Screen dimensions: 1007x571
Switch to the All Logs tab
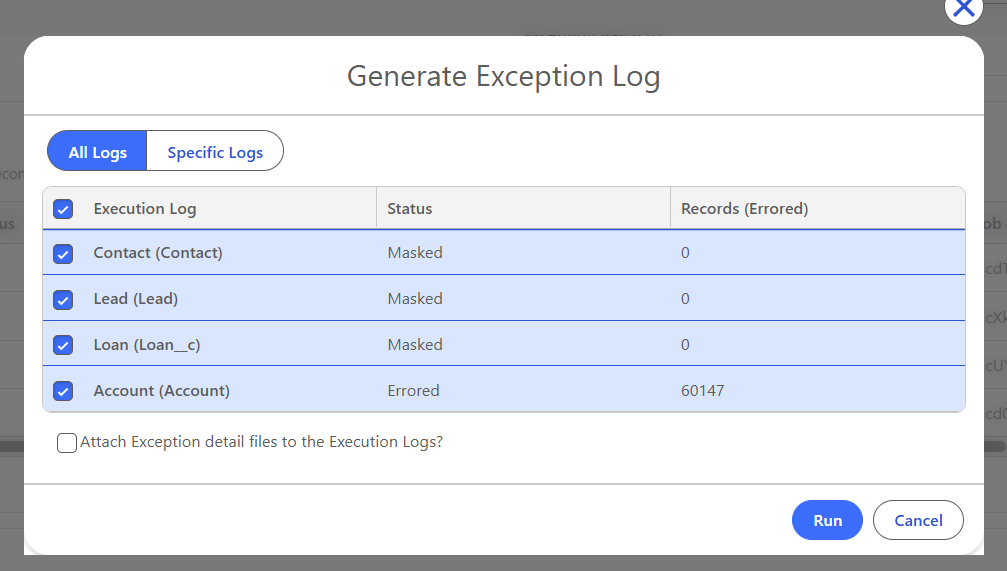[x=97, y=152]
